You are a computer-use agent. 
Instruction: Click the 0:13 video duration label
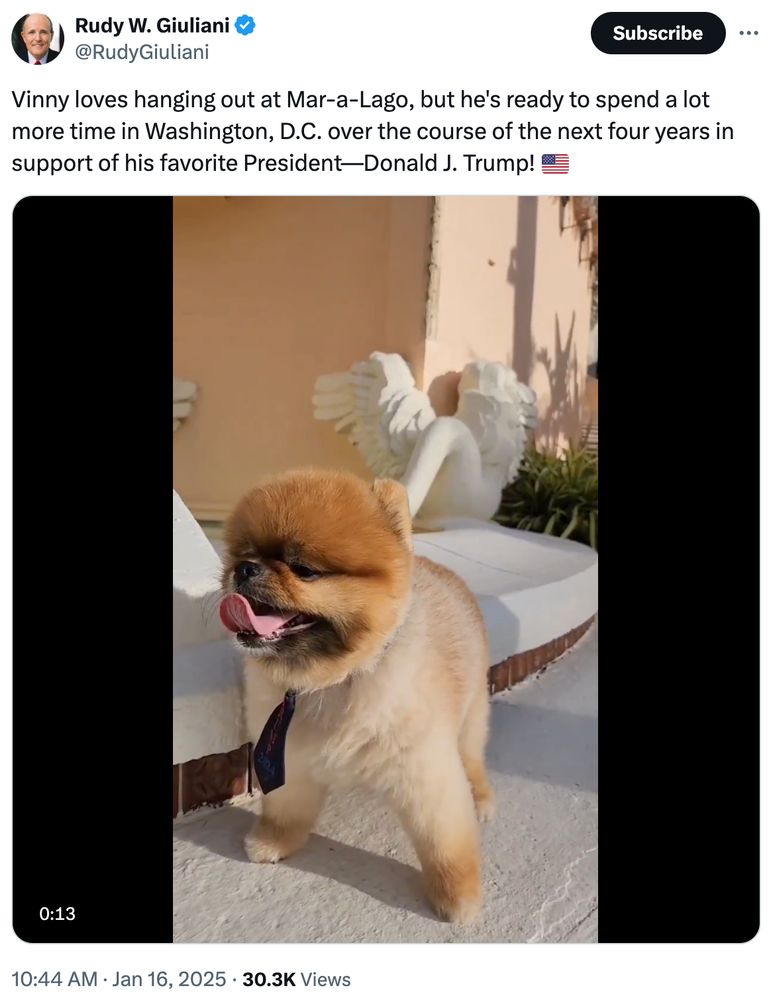[x=57, y=913]
